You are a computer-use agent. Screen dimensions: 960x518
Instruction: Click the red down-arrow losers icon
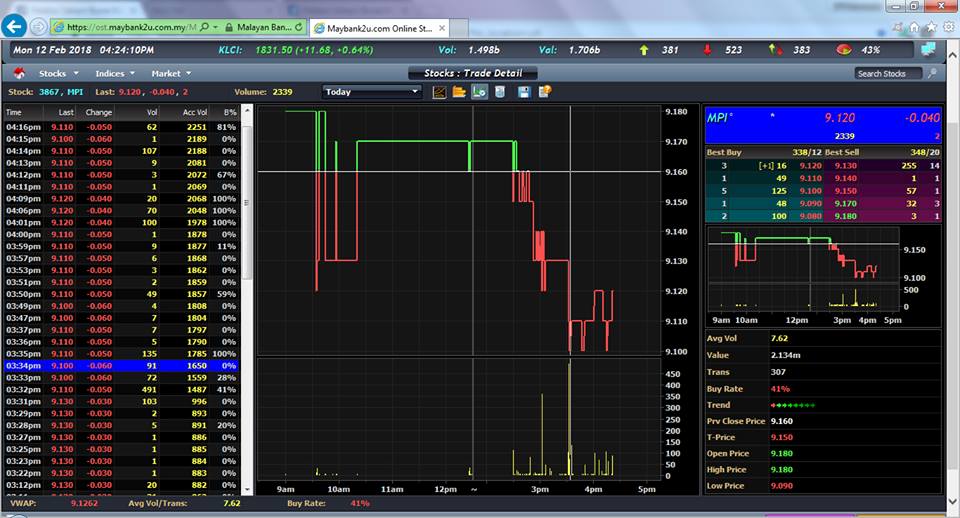coord(707,50)
